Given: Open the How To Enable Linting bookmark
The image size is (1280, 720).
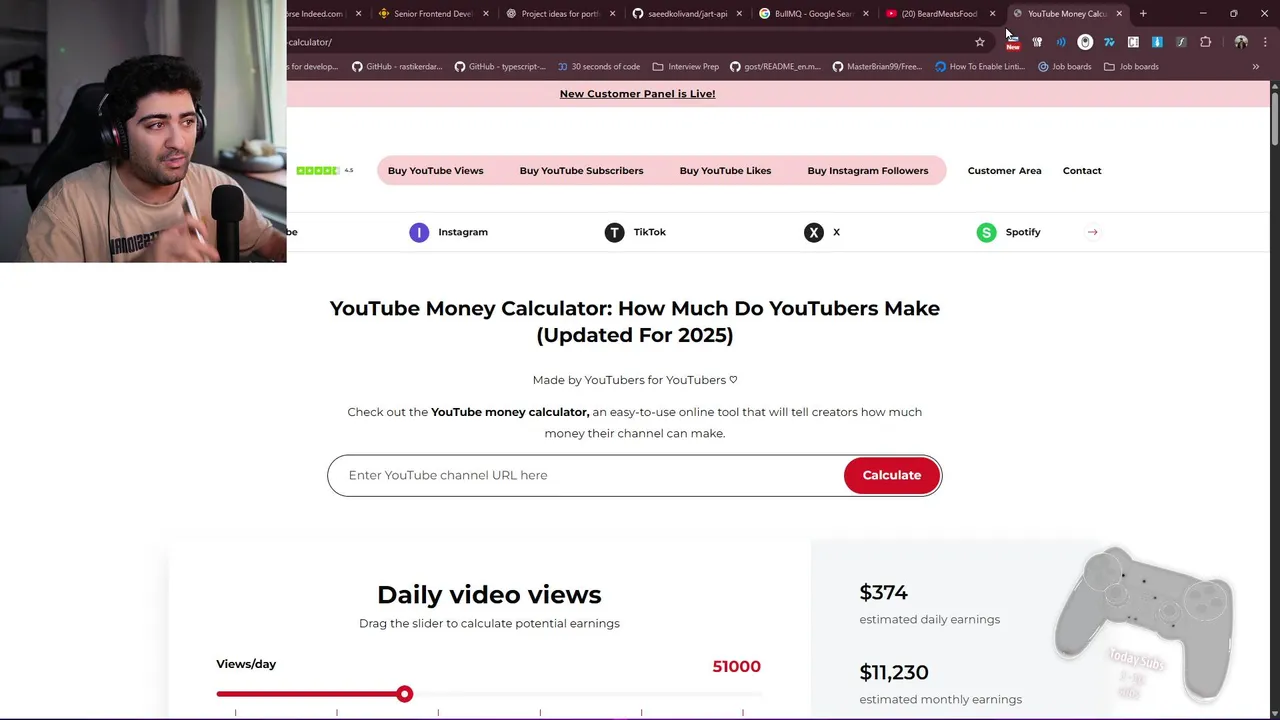Looking at the screenshot, I should pos(979,67).
